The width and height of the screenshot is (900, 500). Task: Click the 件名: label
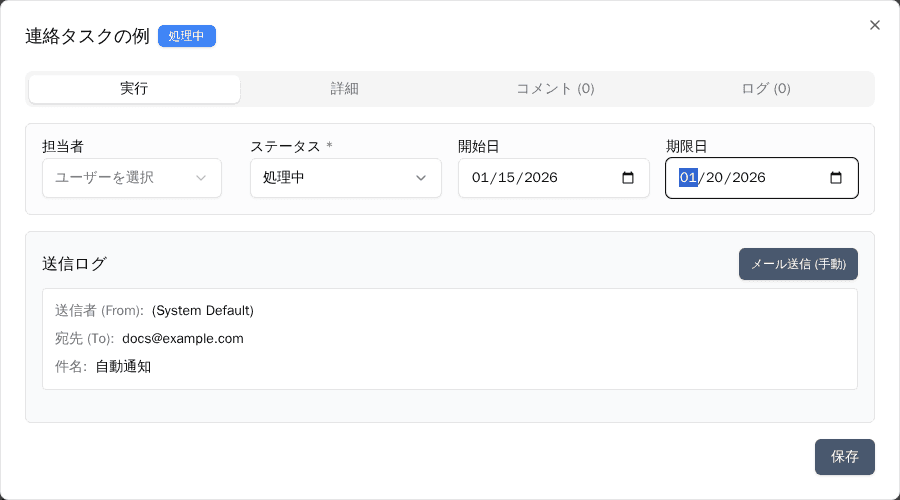pyautogui.click(x=71, y=367)
